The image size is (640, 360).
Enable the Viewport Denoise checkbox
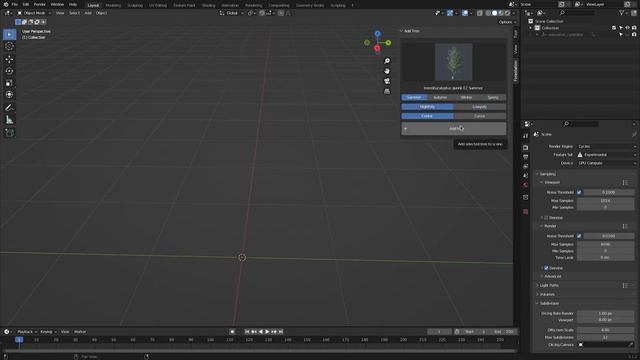click(547, 218)
